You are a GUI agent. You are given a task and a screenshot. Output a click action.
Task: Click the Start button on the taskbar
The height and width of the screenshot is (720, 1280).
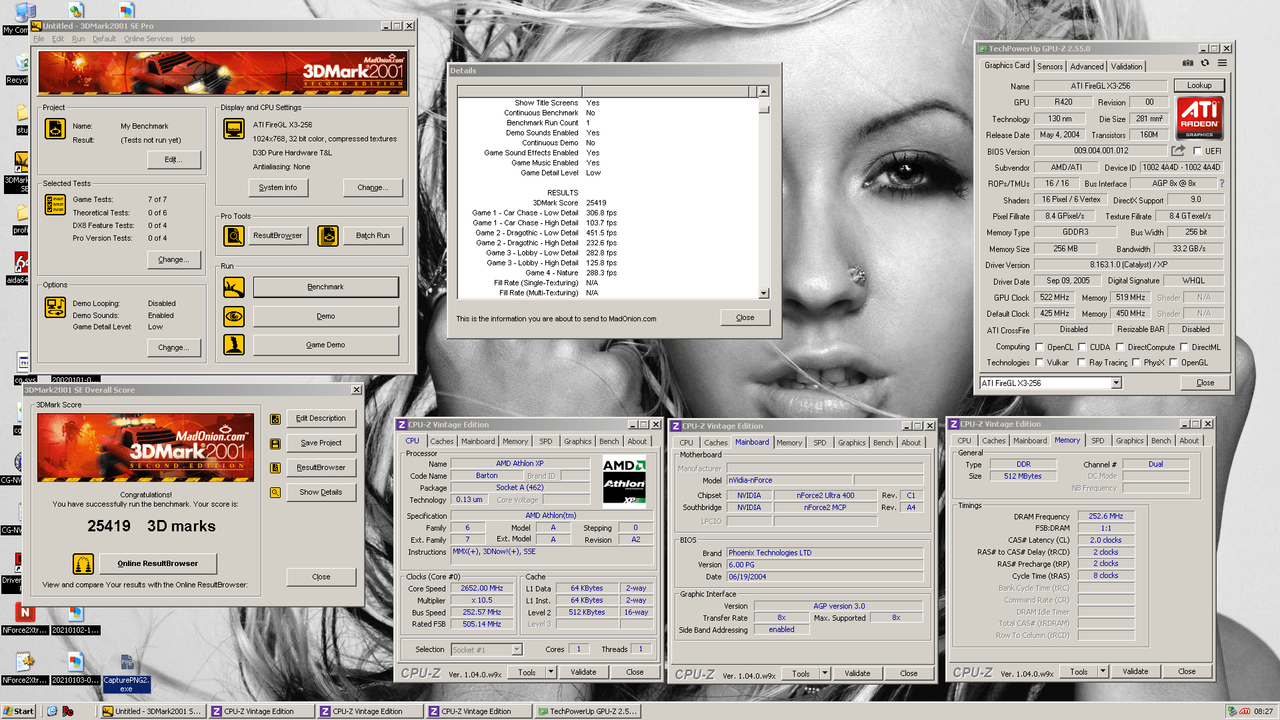click(19, 711)
